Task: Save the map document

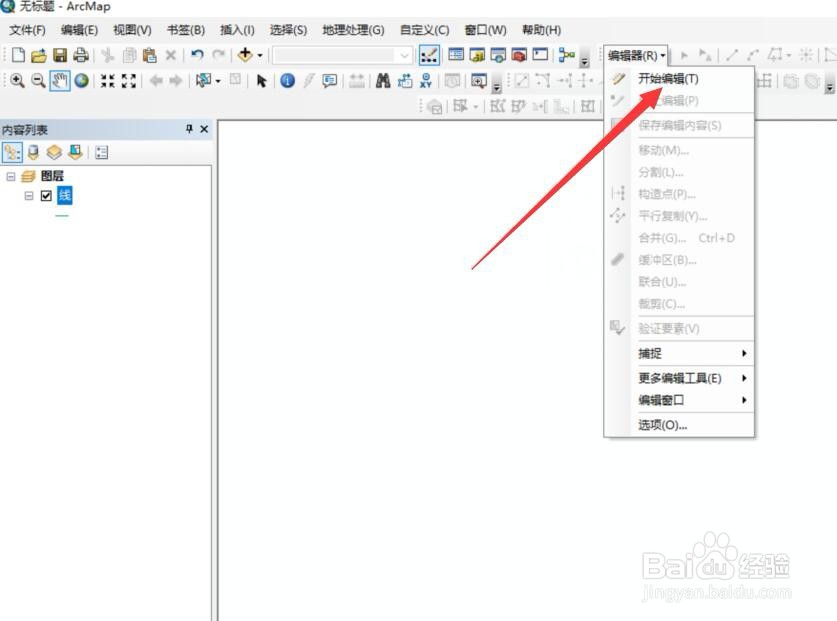Action: 62,52
